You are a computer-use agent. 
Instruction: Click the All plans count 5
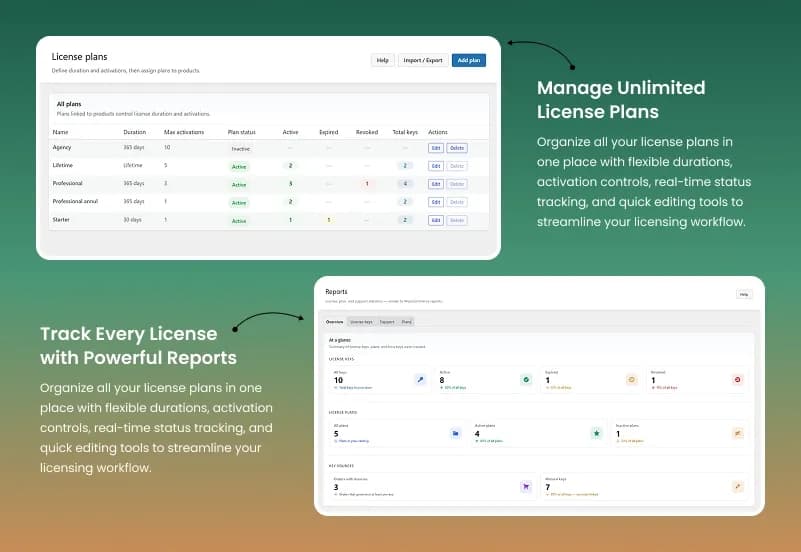(336, 434)
